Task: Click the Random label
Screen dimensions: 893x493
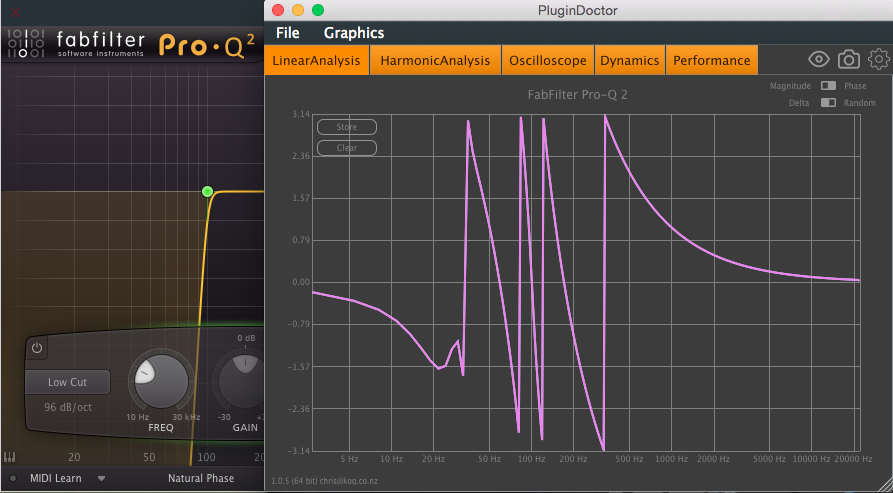Action: (859, 102)
